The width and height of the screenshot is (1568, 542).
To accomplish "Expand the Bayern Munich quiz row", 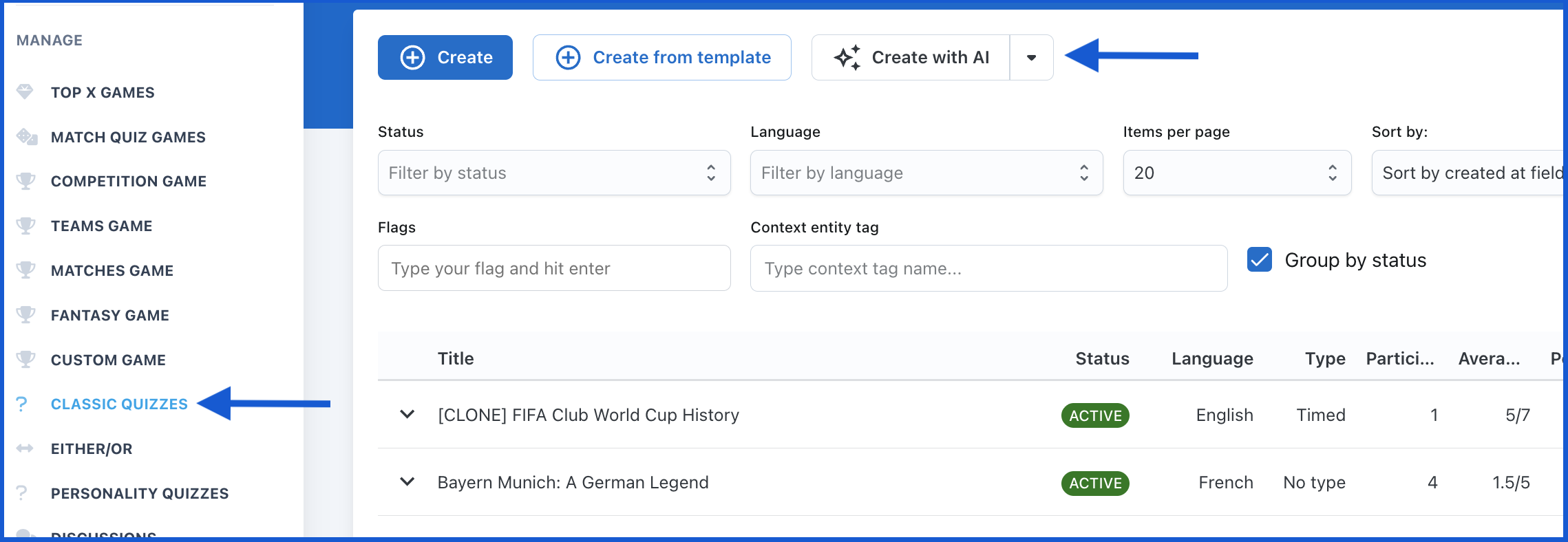I will pyautogui.click(x=407, y=482).
